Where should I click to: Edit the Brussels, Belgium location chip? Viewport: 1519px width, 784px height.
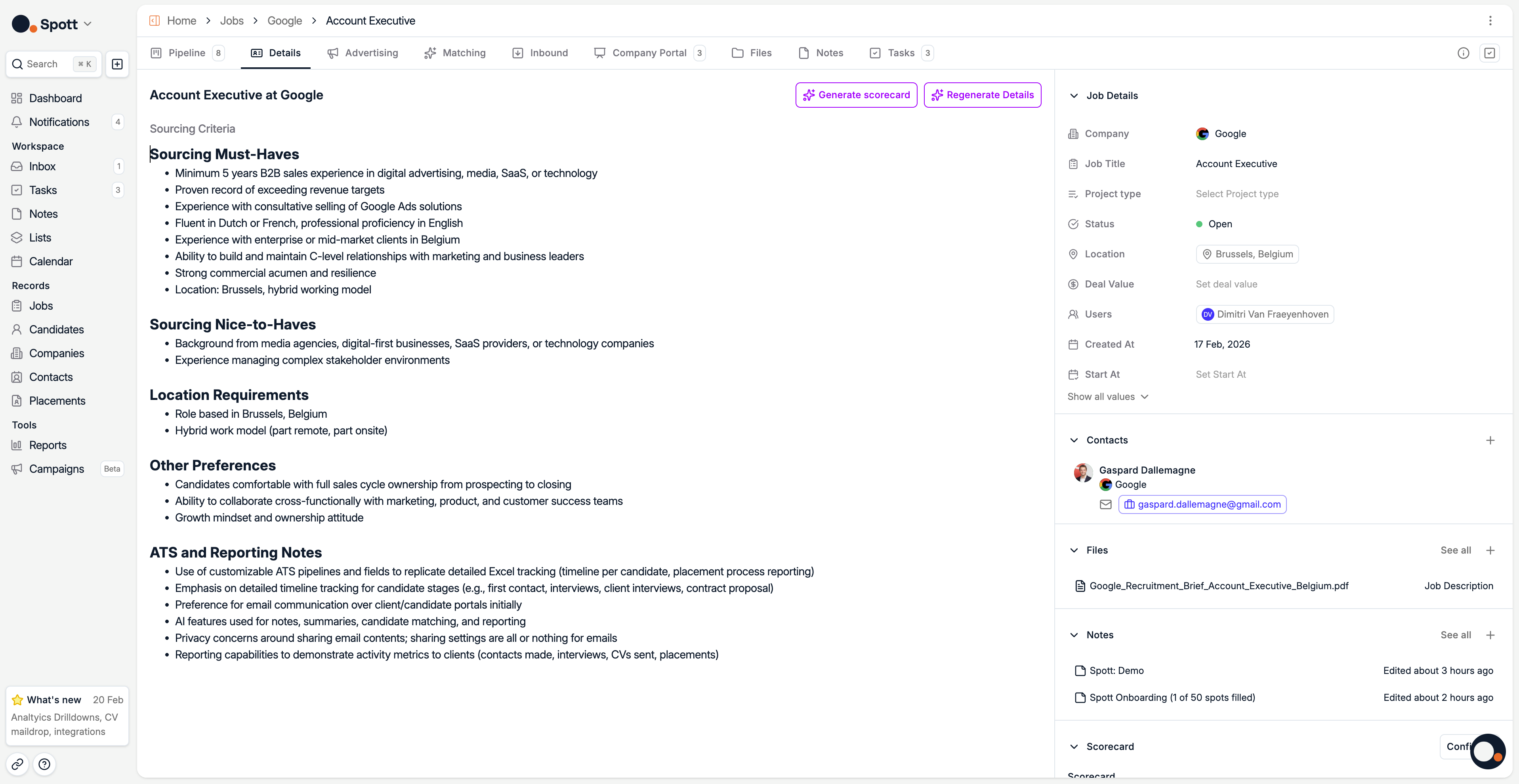(x=1247, y=254)
